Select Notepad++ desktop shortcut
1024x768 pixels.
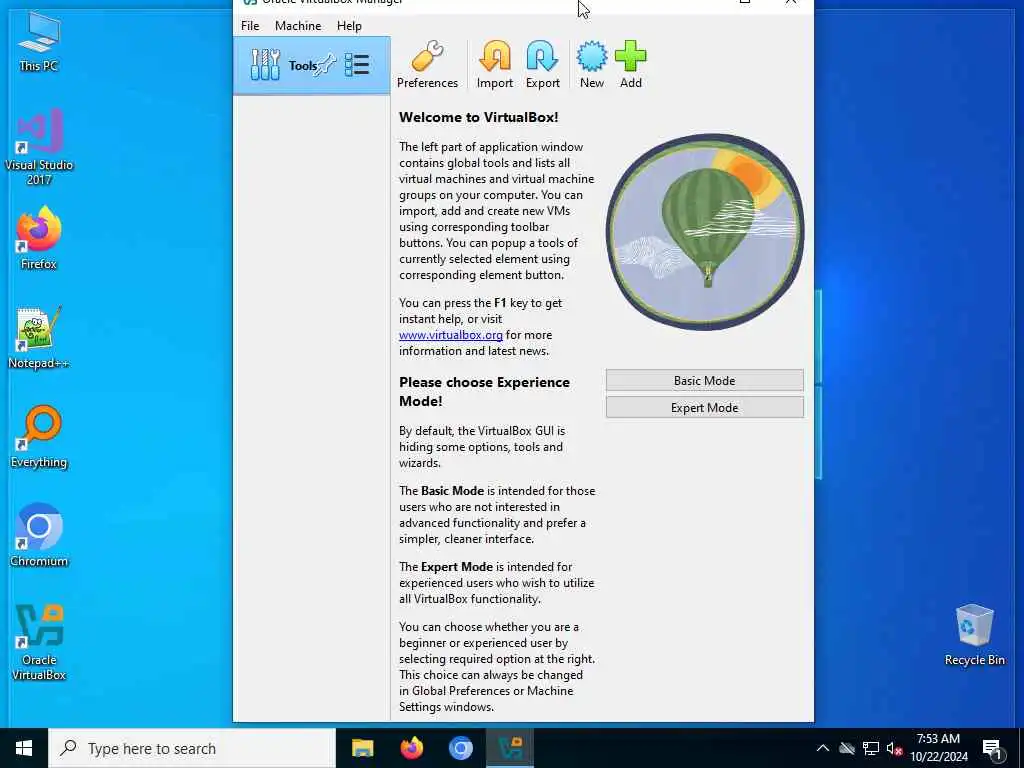(x=39, y=338)
